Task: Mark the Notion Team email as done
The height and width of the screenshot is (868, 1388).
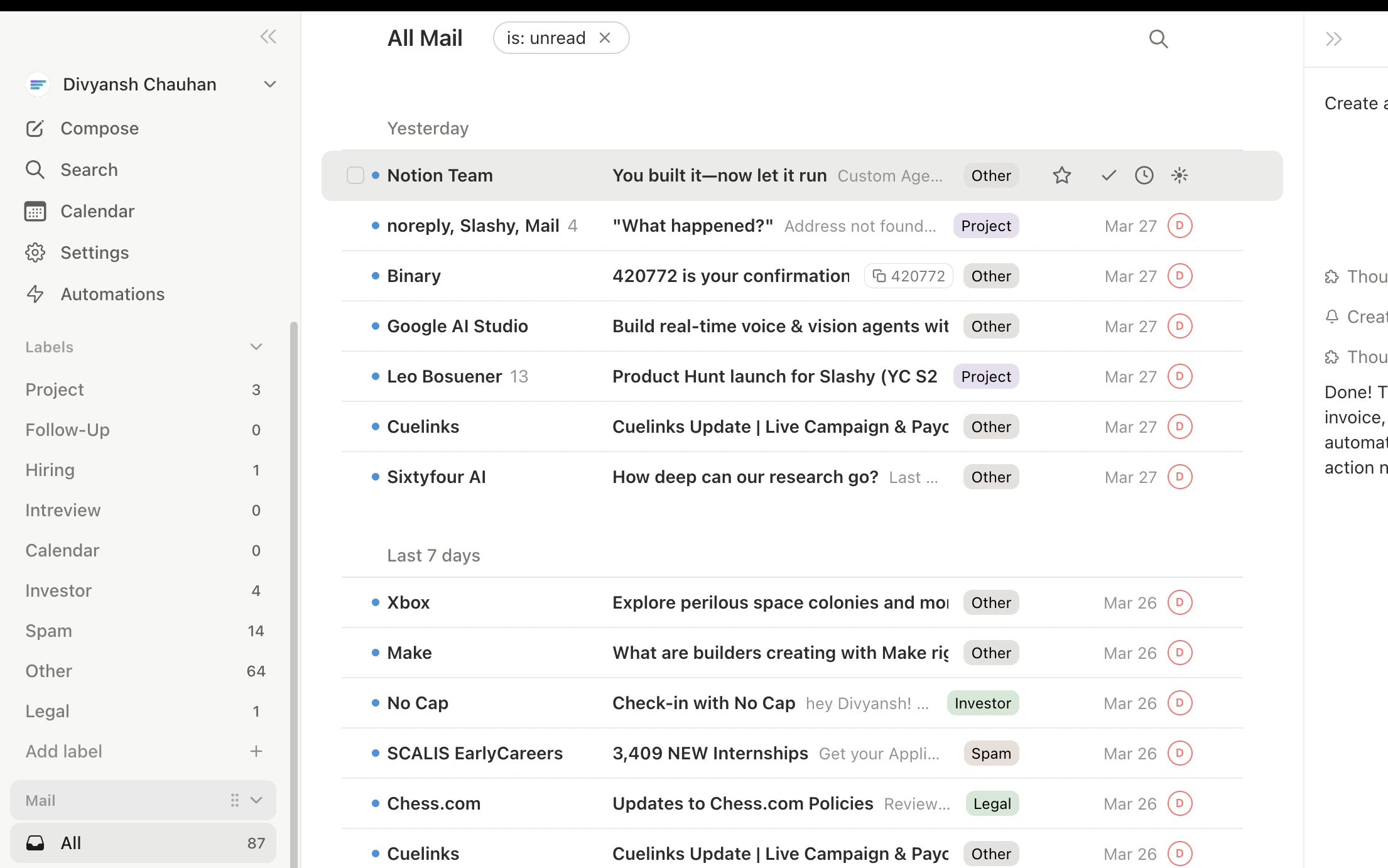Action: click(1108, 175)
